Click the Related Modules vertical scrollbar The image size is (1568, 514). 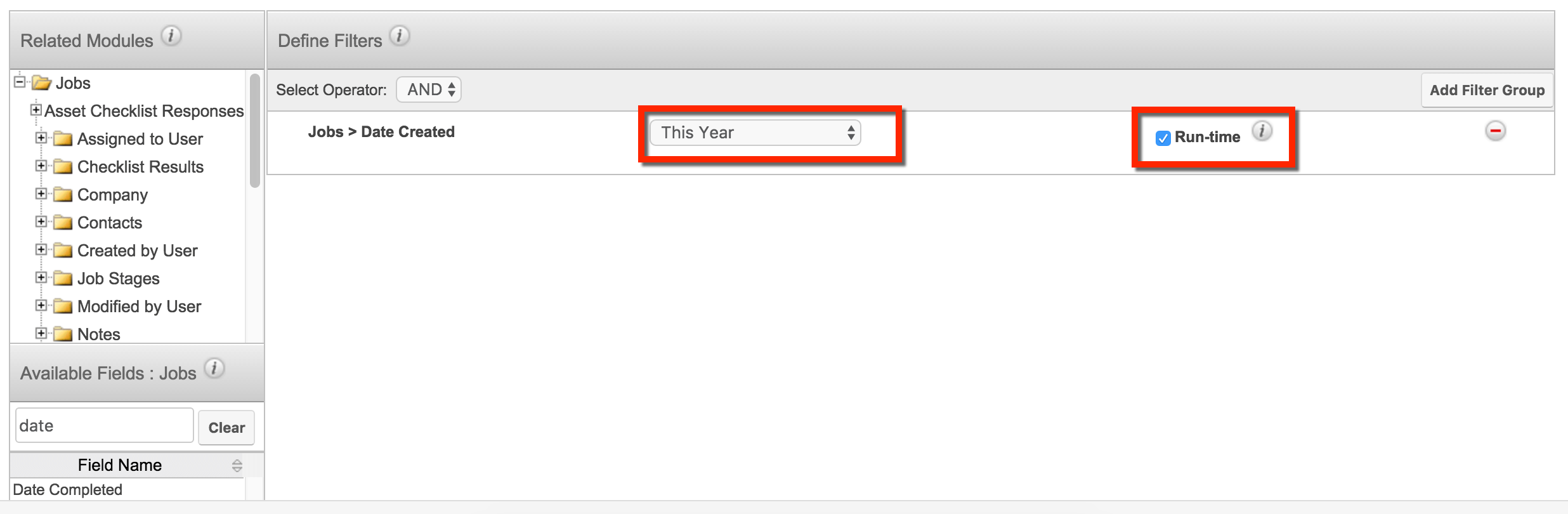(x=255, y=131)
